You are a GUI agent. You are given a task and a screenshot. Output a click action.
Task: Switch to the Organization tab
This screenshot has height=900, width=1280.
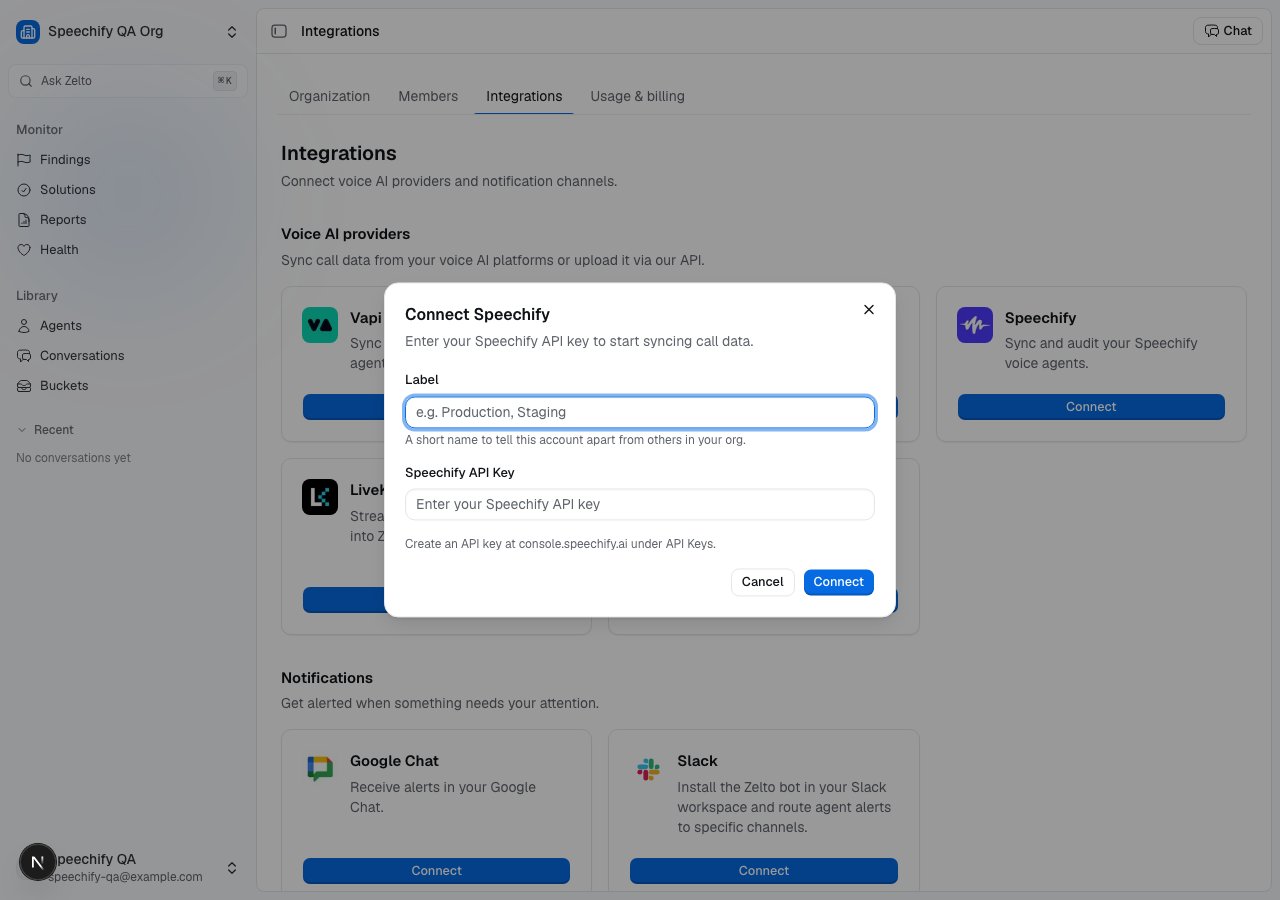329,97
